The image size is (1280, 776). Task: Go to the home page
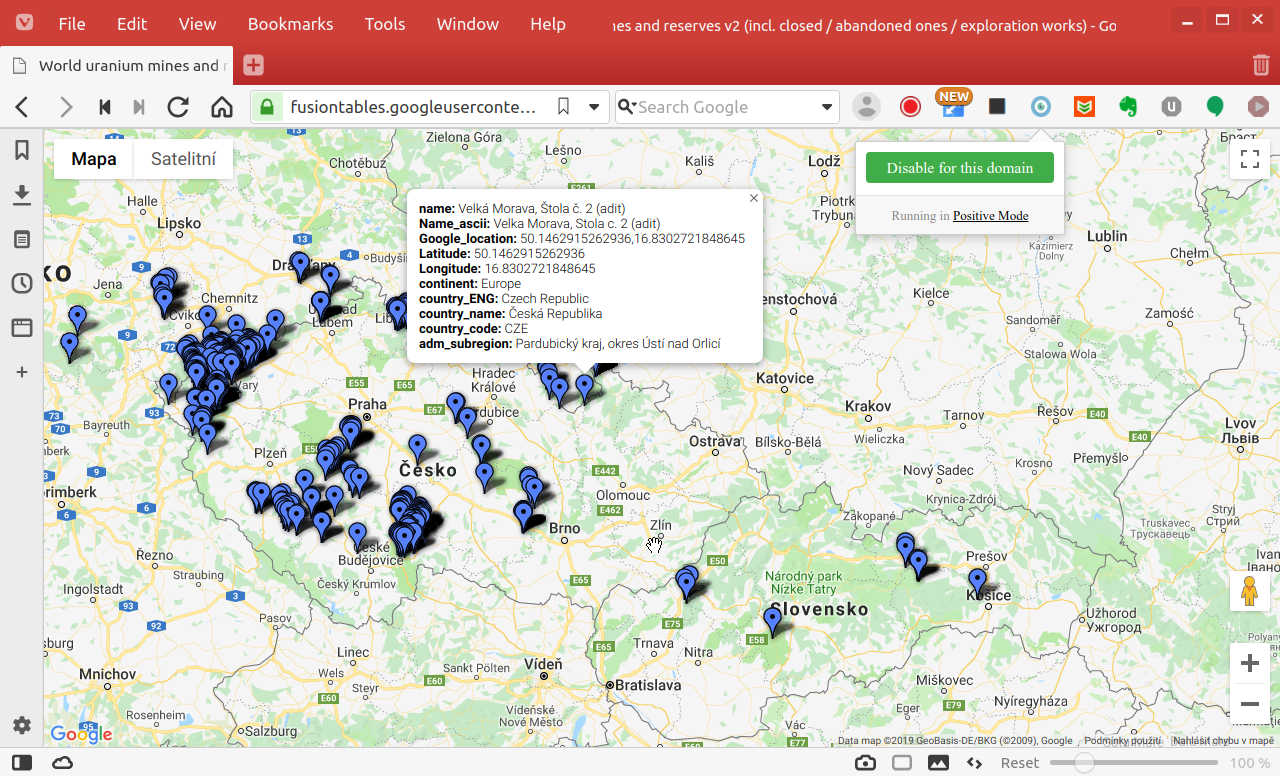click(x=221, y=107)
